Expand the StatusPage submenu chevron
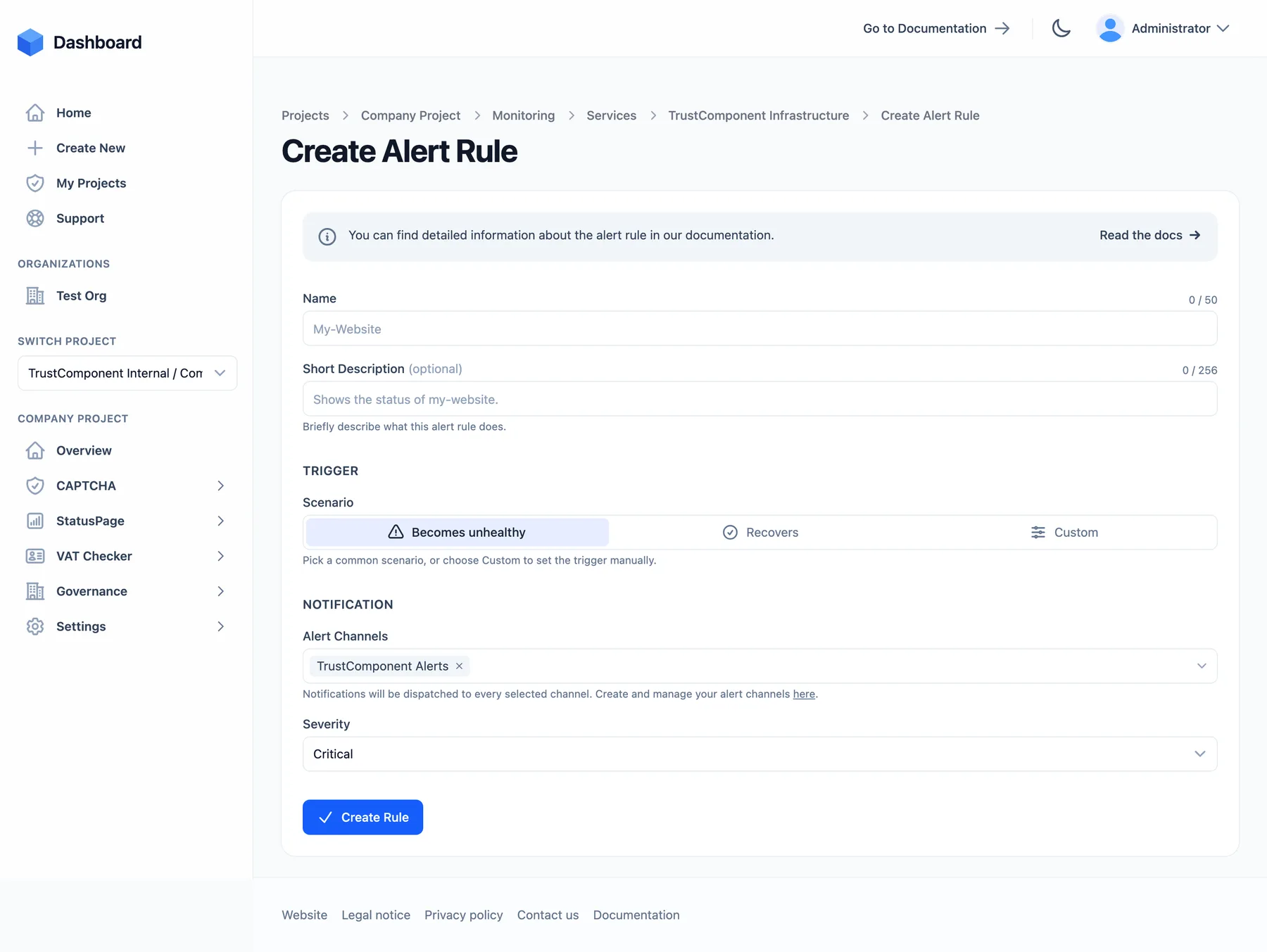The height and width of the screenshot is (952, 1267). (x=220, y=521)
